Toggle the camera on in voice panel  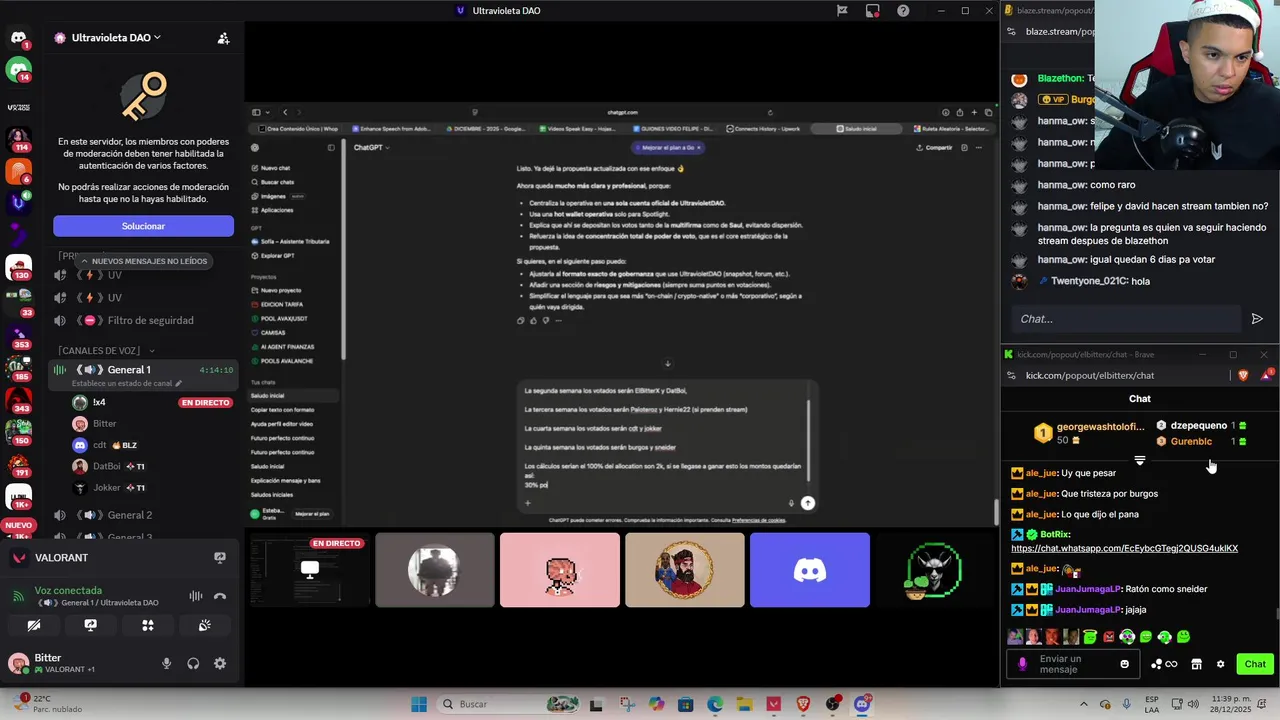[x=33, y=625]
